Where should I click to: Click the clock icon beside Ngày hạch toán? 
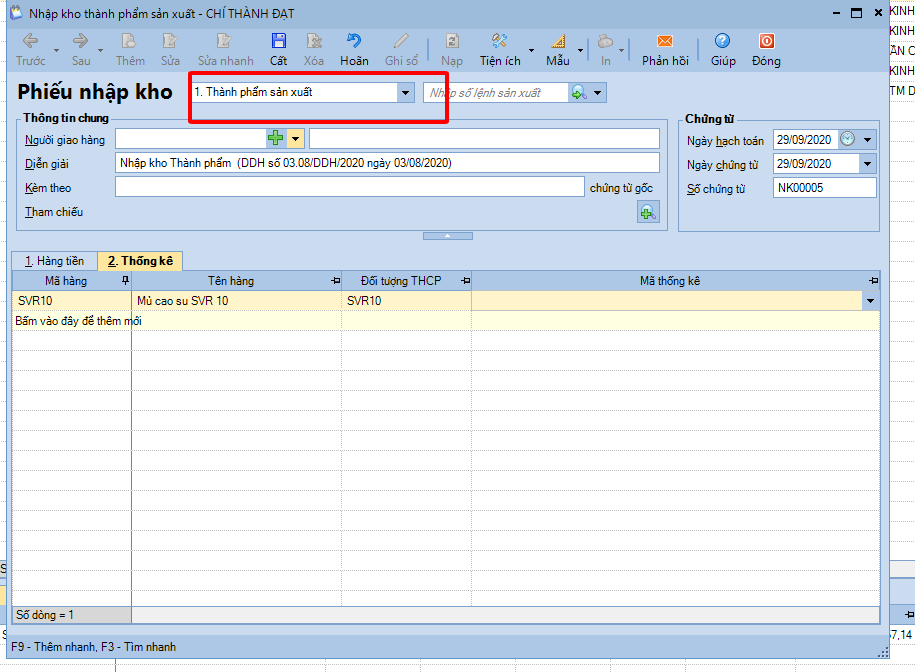point(847,139)
